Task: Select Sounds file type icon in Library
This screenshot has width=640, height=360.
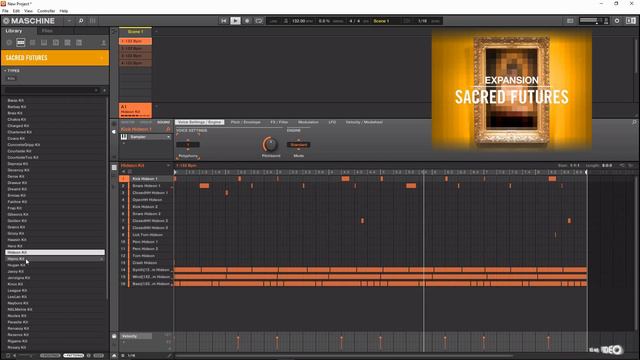Action: tap(32, 42)
